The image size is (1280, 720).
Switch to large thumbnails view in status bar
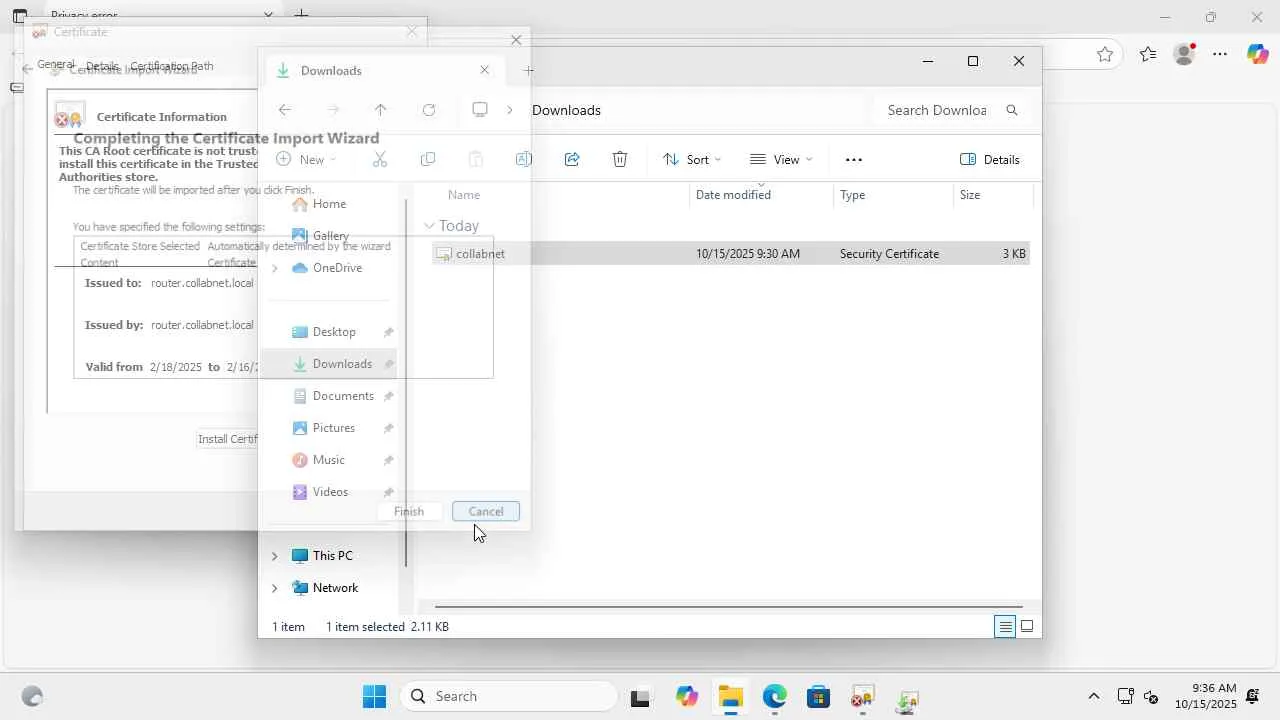click(x=1027, y=627)
